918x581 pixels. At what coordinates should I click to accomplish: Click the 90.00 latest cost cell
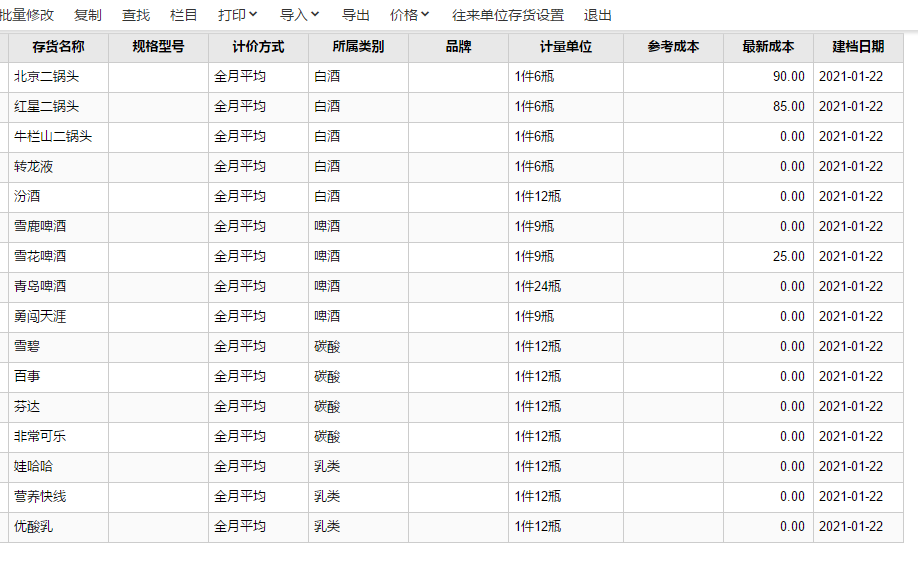click(x=768, y=77)
